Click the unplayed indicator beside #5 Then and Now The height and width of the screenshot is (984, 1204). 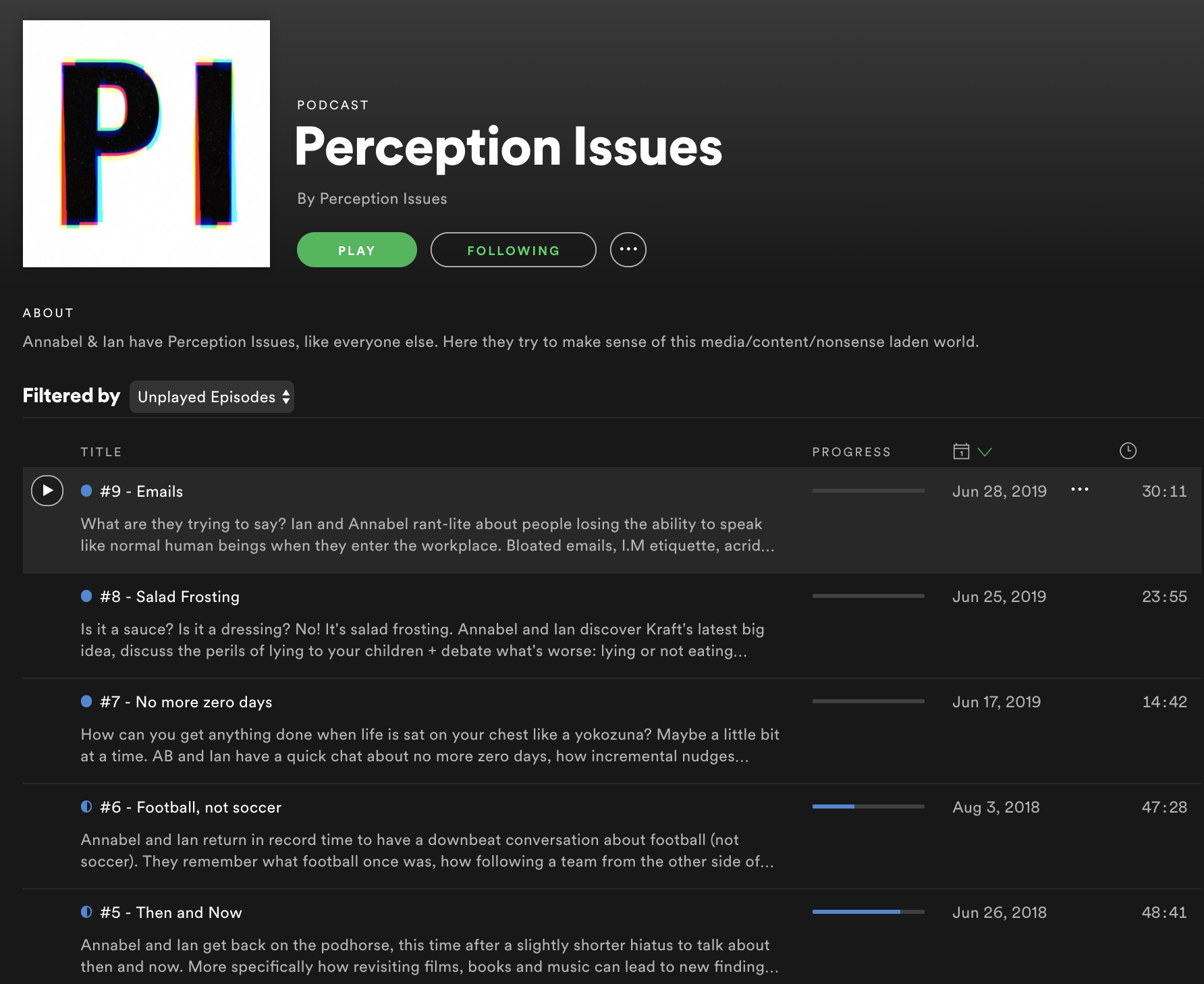click(86, 911)
